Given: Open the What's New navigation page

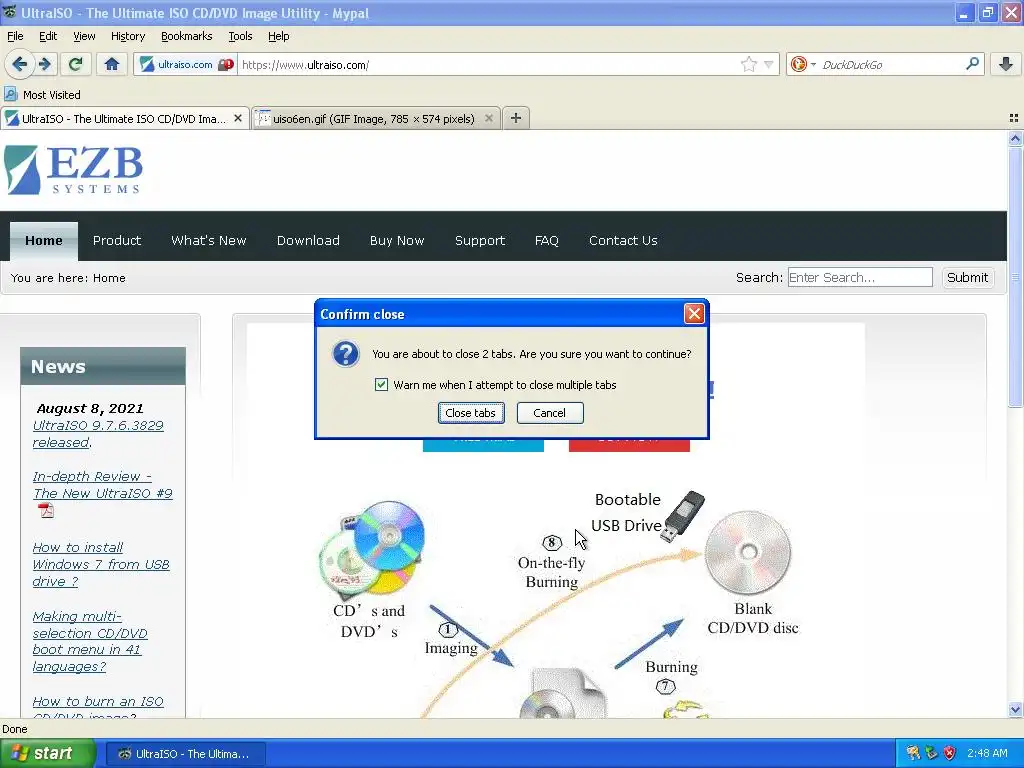Looking at the screenshot, I should click(x=209, y=240).
